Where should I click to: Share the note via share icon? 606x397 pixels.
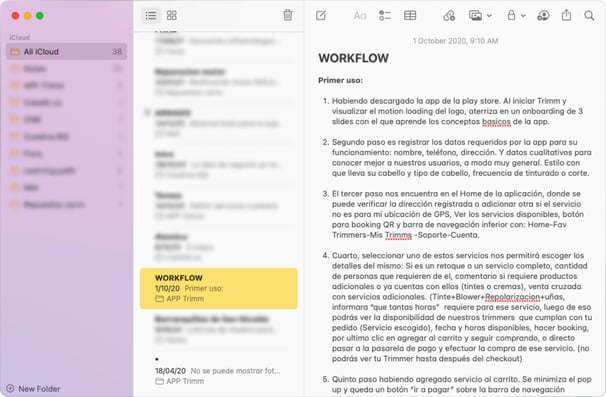566,15
